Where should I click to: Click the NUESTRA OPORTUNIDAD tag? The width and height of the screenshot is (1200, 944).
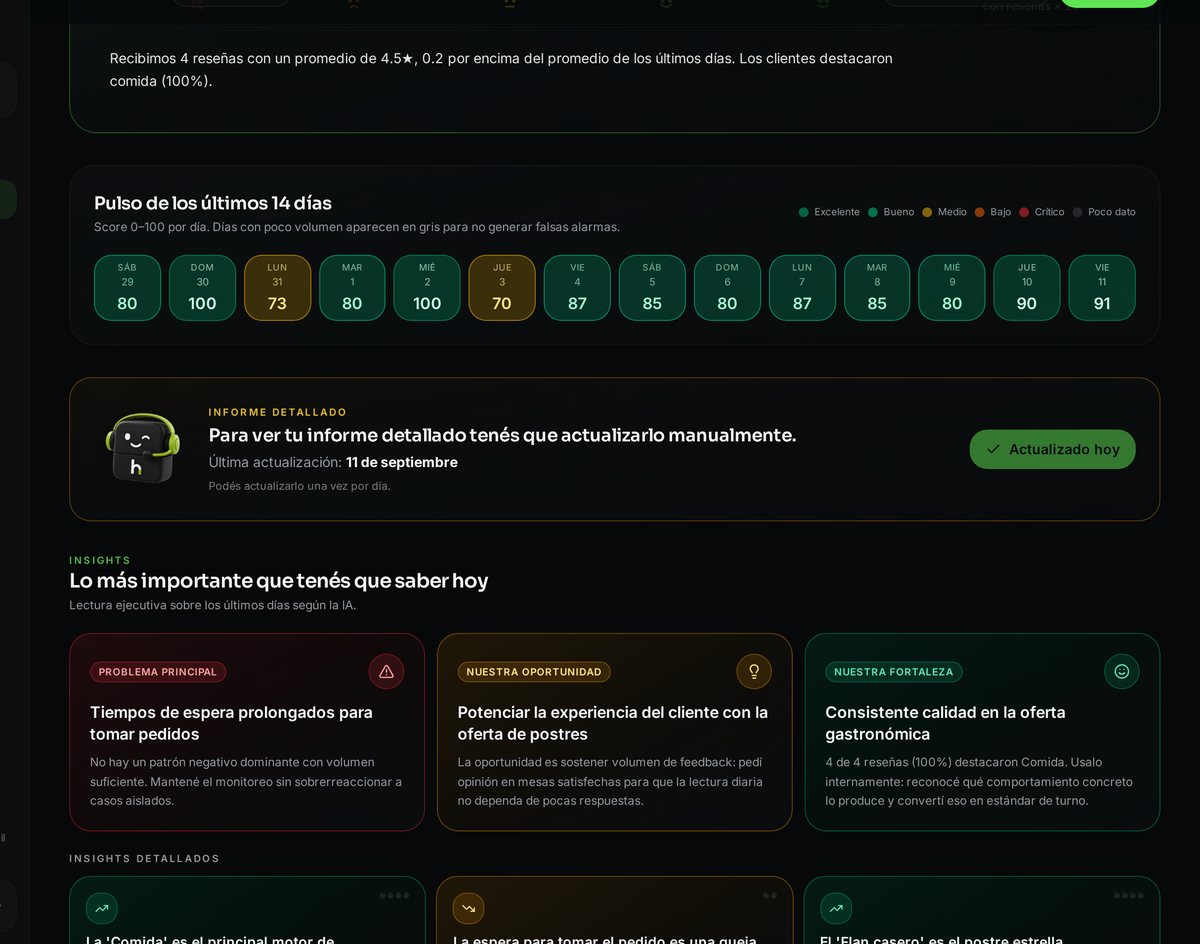(x=534, y=672)
